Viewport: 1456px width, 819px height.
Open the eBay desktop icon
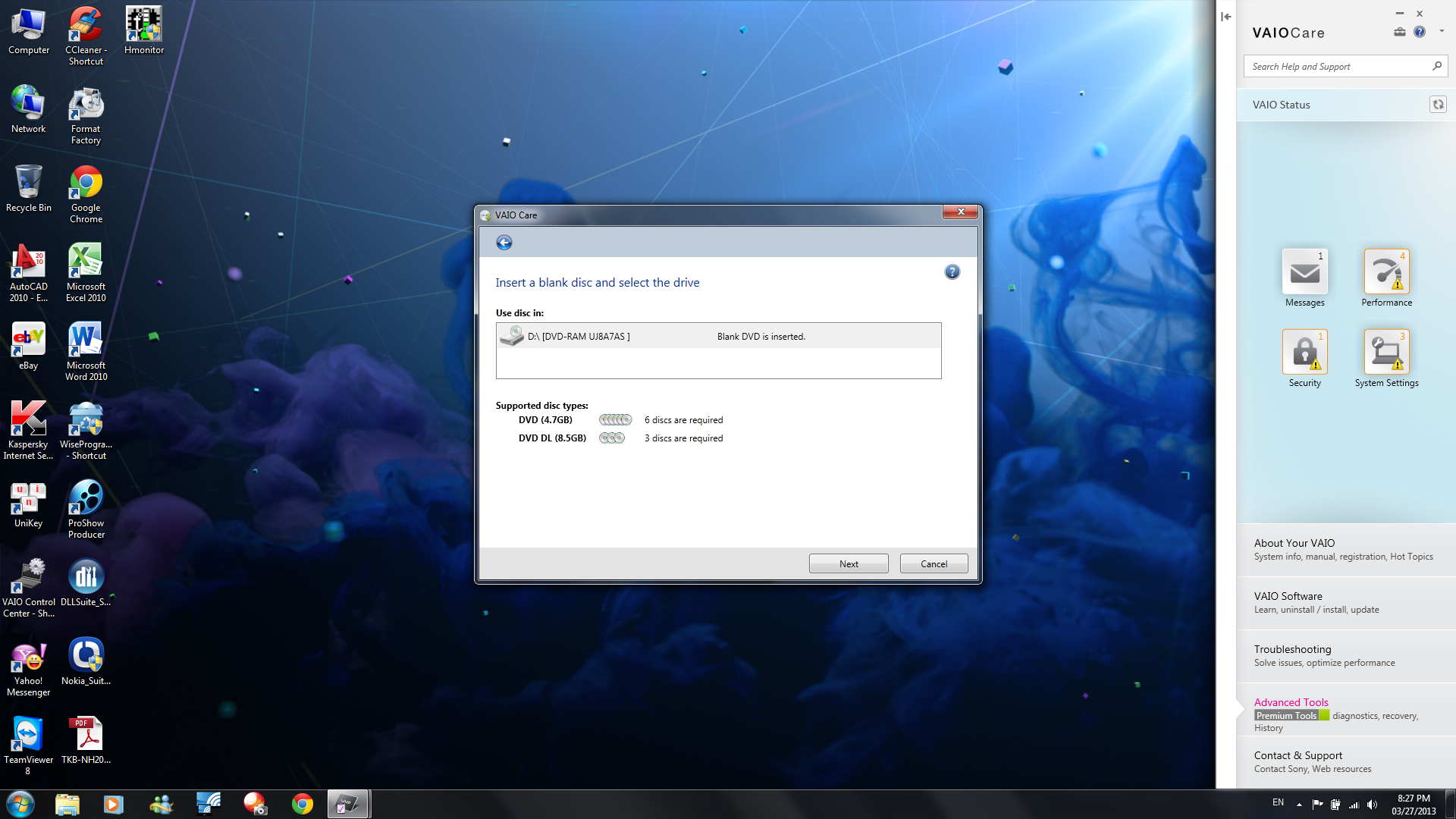click(x=29, y=347)
